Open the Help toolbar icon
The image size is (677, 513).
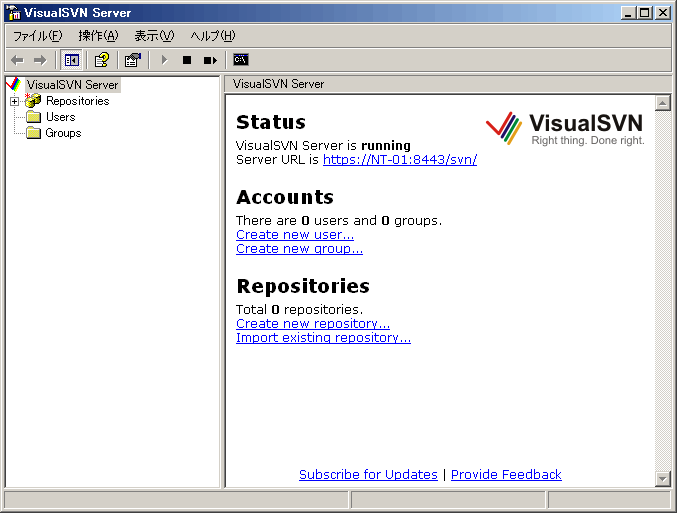(x=102, y=60)
